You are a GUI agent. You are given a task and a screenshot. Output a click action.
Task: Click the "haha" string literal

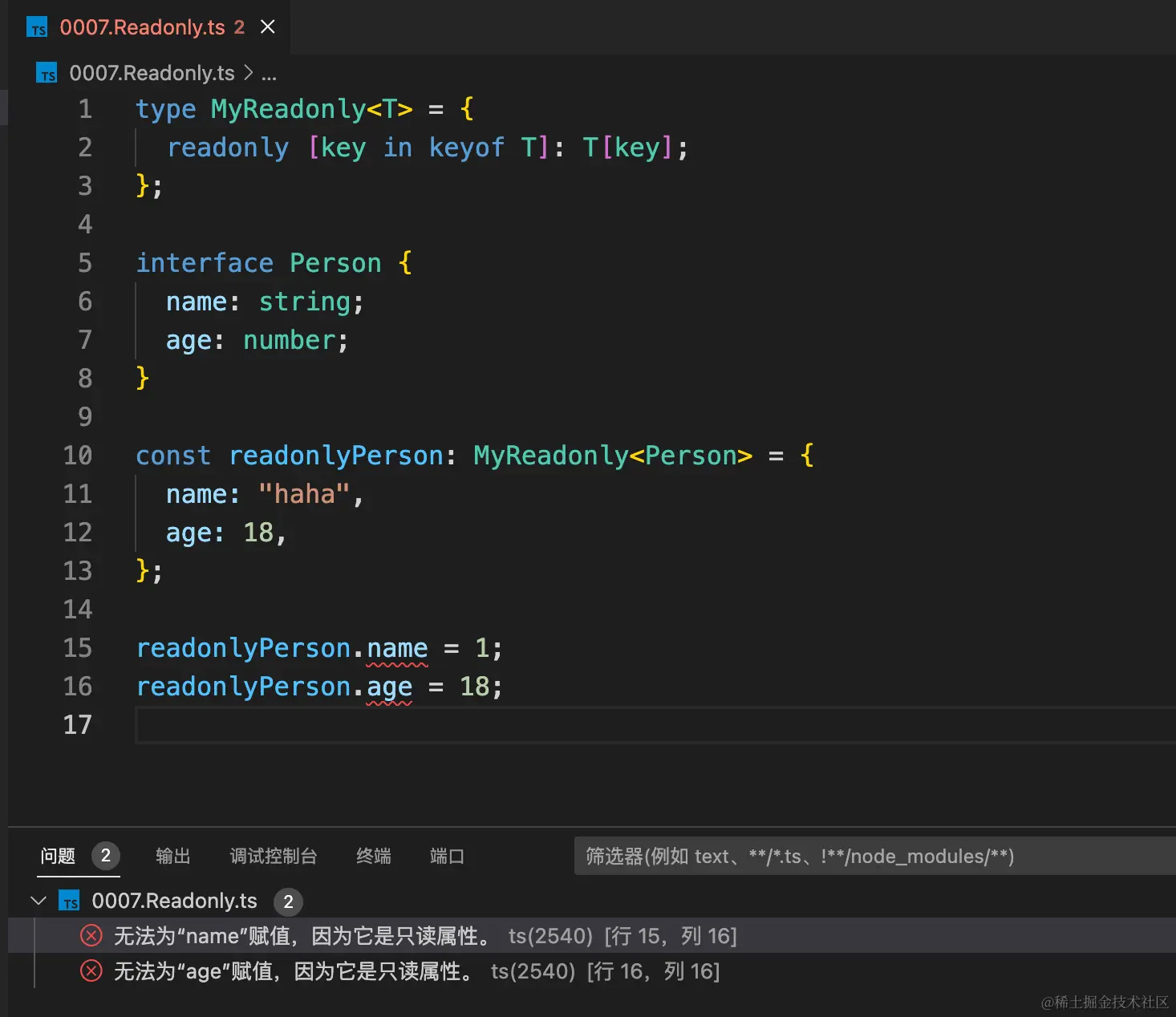tap(304, 494)
